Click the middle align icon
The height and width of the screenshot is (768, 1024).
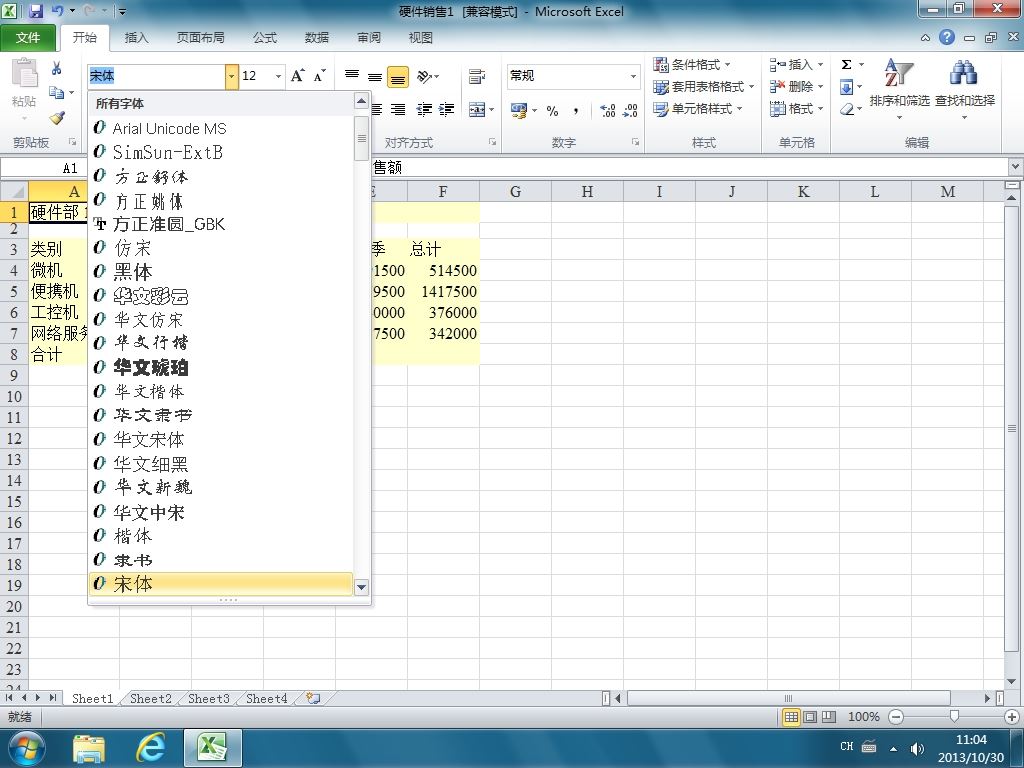pos(375,76)
